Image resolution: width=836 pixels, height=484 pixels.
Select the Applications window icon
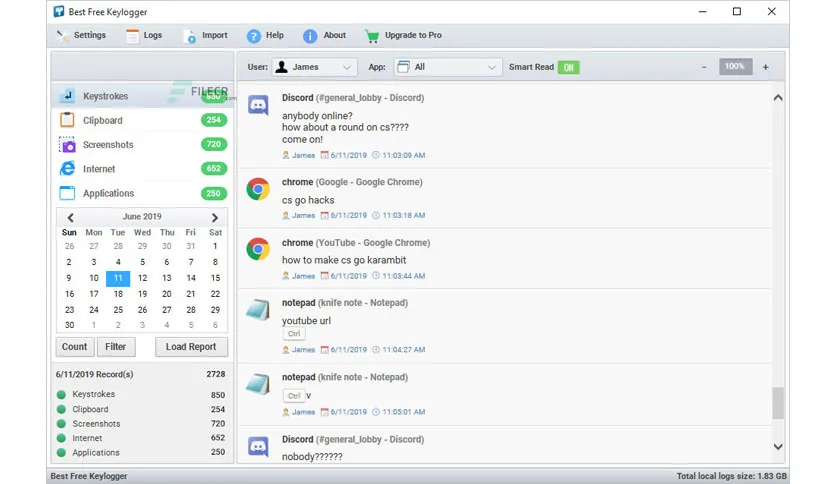pyautogui.click(x=67, y=193)
